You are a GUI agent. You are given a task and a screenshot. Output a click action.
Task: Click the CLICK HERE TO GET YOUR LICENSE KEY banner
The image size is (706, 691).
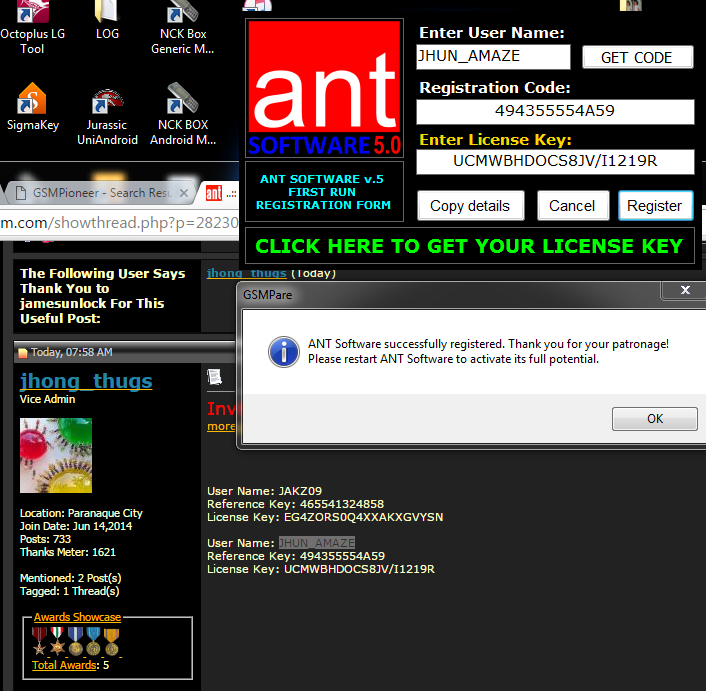469,246
